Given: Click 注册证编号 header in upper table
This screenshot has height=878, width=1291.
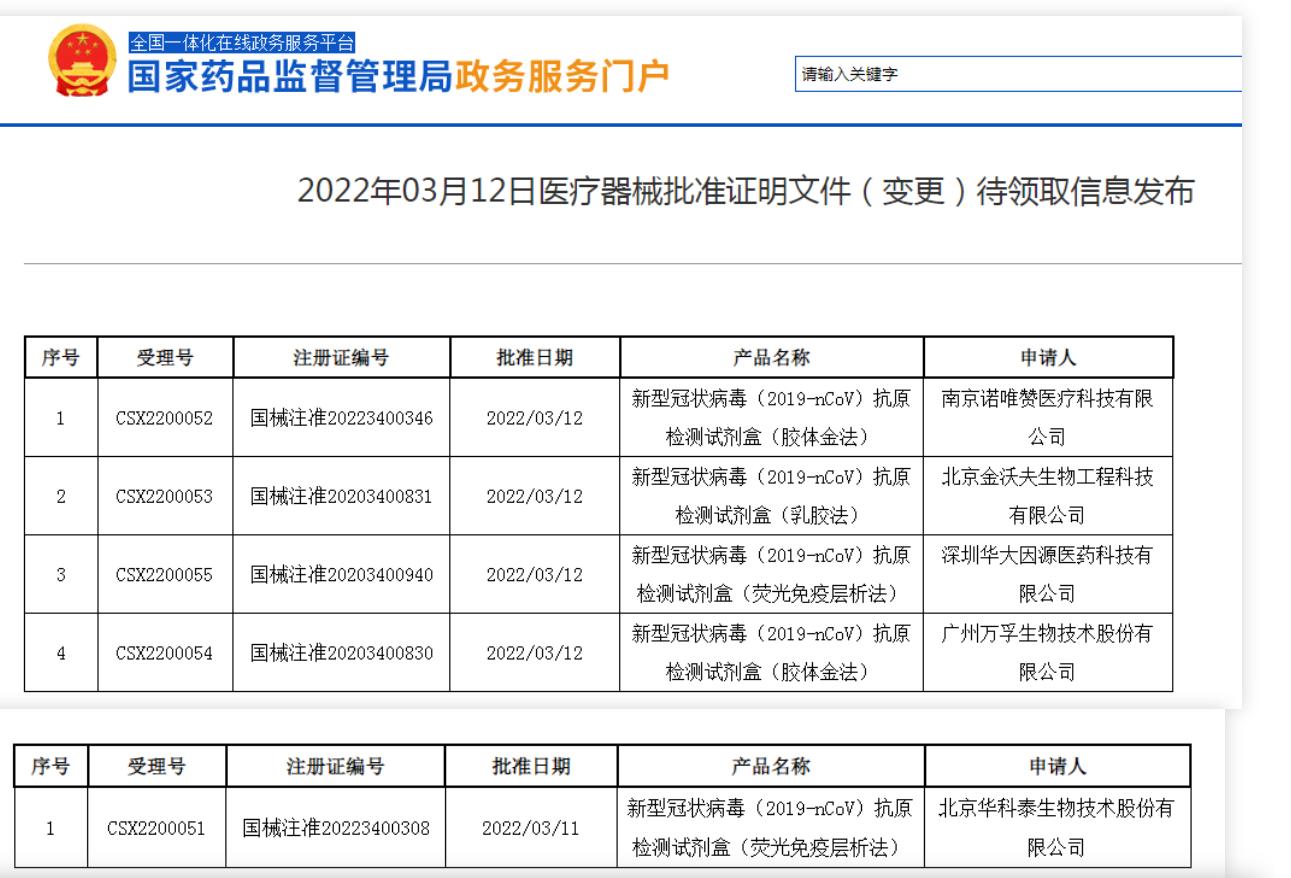Looking at the screenshot, I should (341, 358).
